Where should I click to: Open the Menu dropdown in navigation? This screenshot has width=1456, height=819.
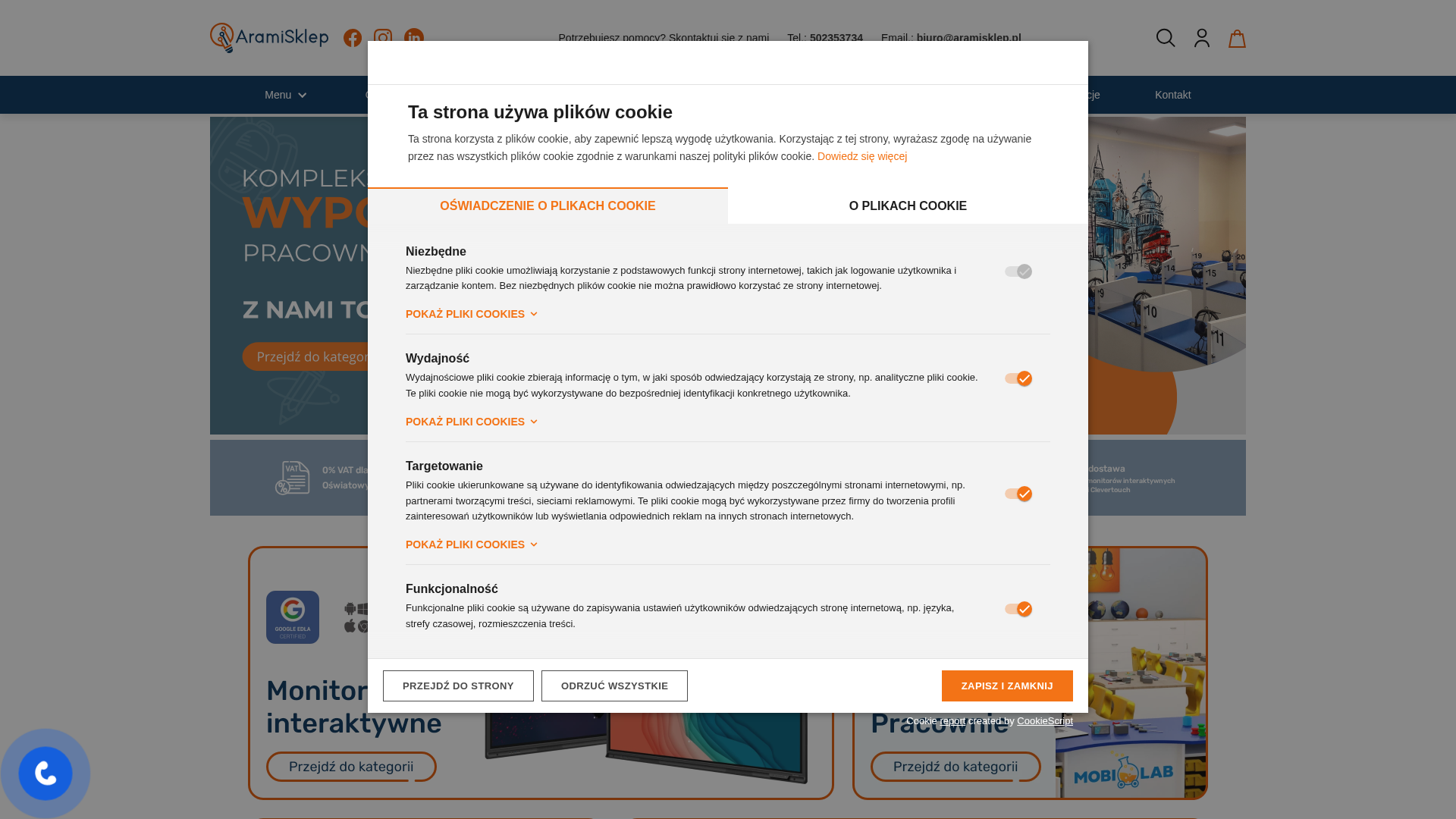(286, 95)
